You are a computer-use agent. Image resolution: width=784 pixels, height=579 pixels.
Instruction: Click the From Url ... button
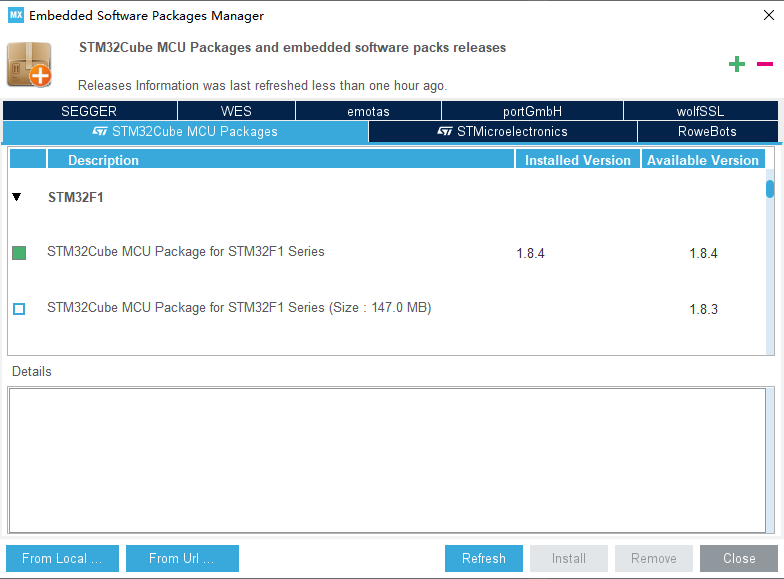(x=182, y=558)
